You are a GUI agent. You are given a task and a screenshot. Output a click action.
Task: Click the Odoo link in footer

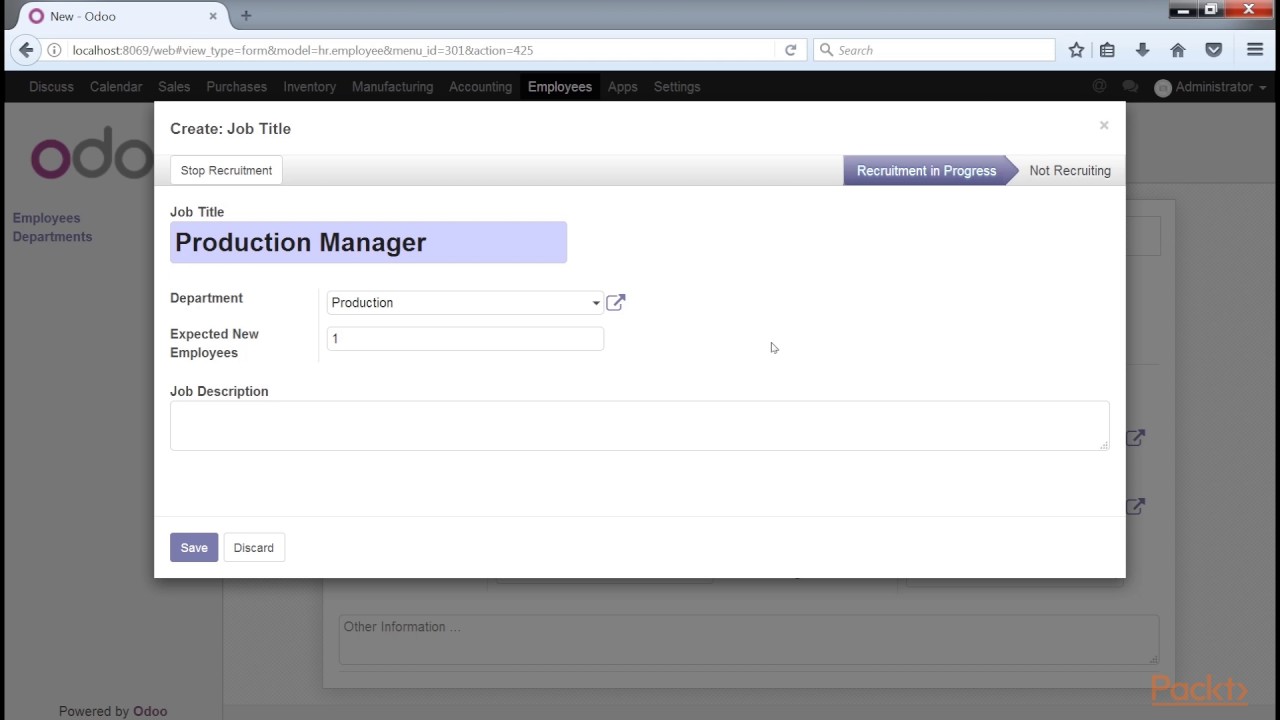click(x=150, y=711)
